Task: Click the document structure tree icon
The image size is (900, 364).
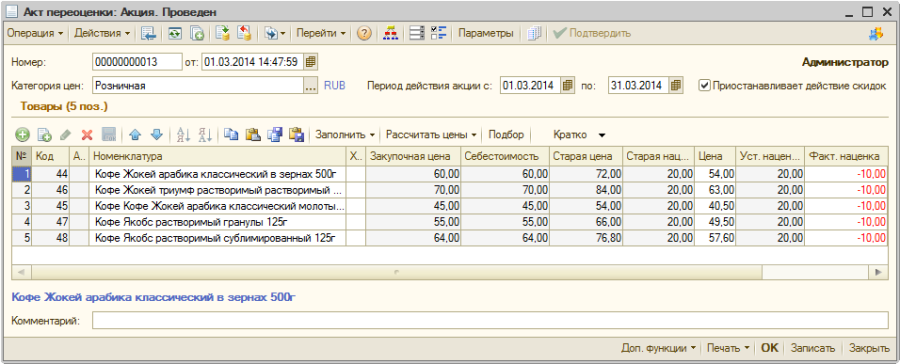Action: click(390, 34)
